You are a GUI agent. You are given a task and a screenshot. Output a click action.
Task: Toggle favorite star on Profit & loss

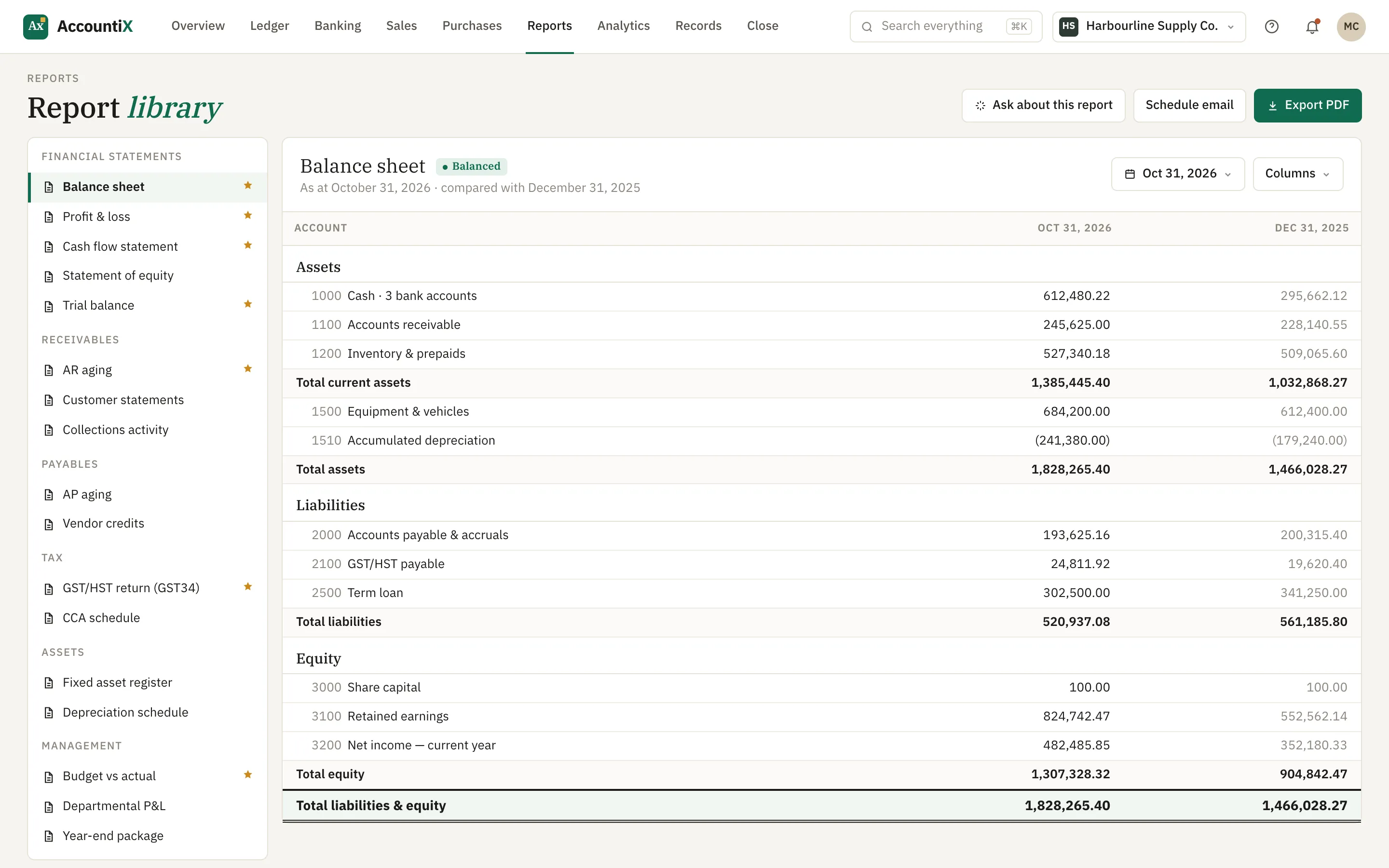(x=248, y=215)
